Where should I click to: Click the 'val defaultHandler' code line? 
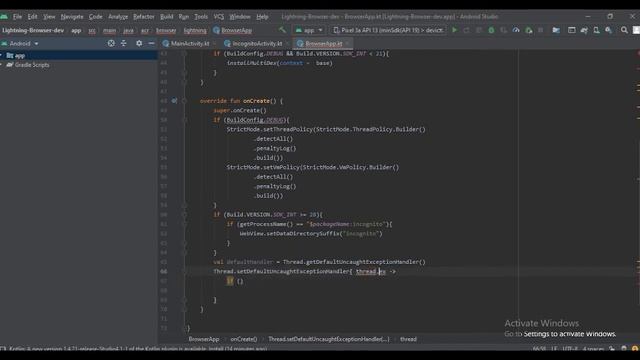[x=319, y=262]
